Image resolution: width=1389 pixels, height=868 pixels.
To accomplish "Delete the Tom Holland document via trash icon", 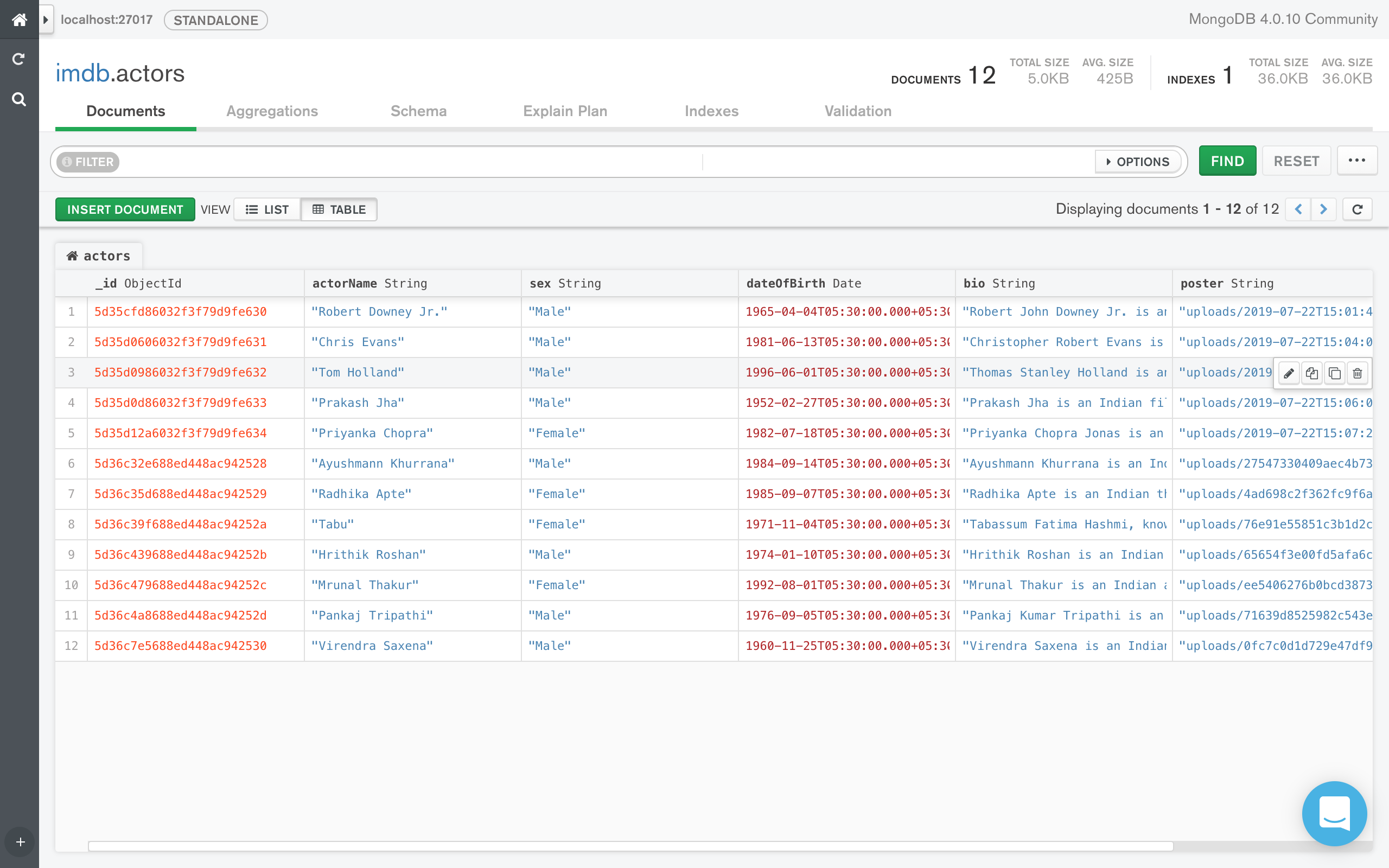I will [x=1357, y=373].
